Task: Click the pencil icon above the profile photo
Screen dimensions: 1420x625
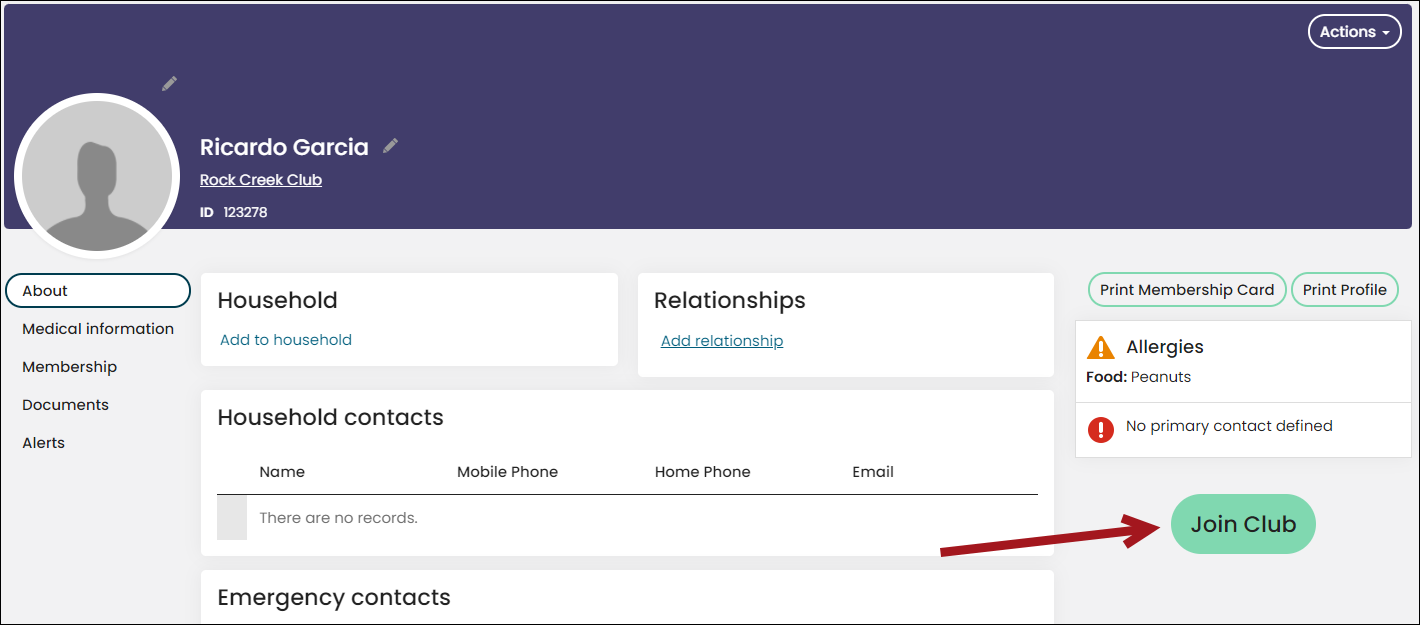Action: click(x=169, y=83)
